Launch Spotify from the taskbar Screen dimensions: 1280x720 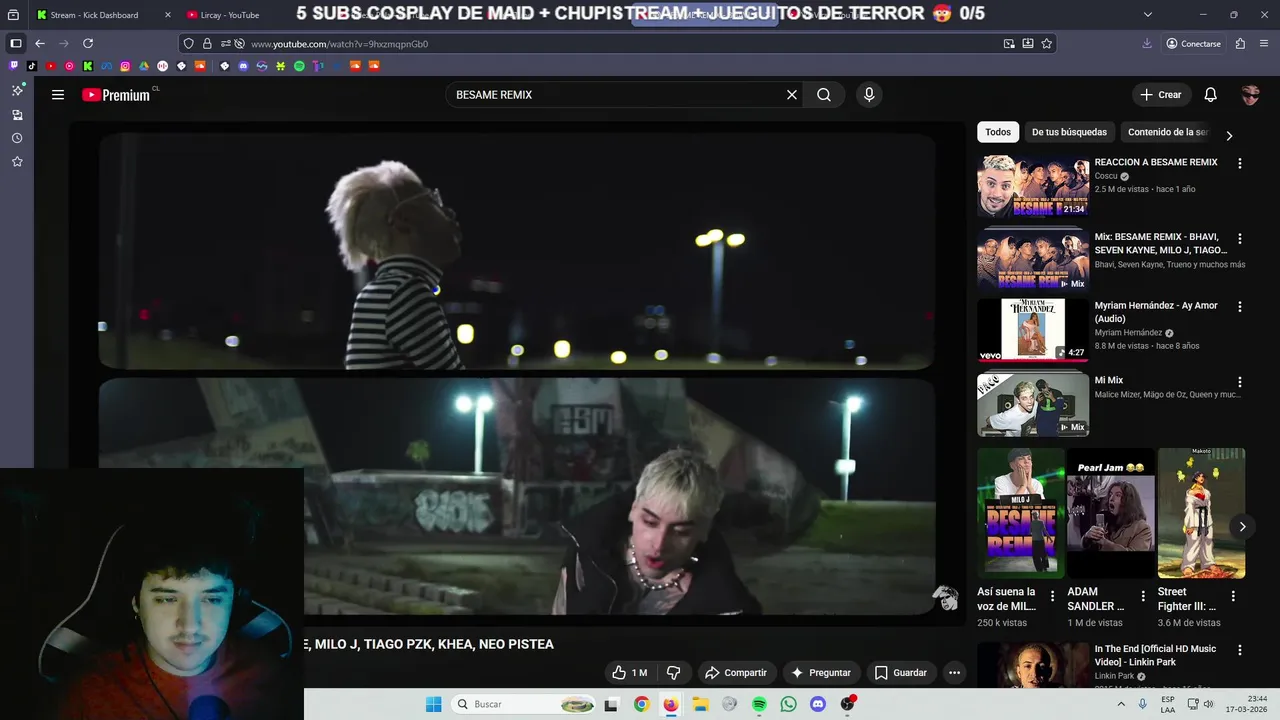[x=759, y=704]
